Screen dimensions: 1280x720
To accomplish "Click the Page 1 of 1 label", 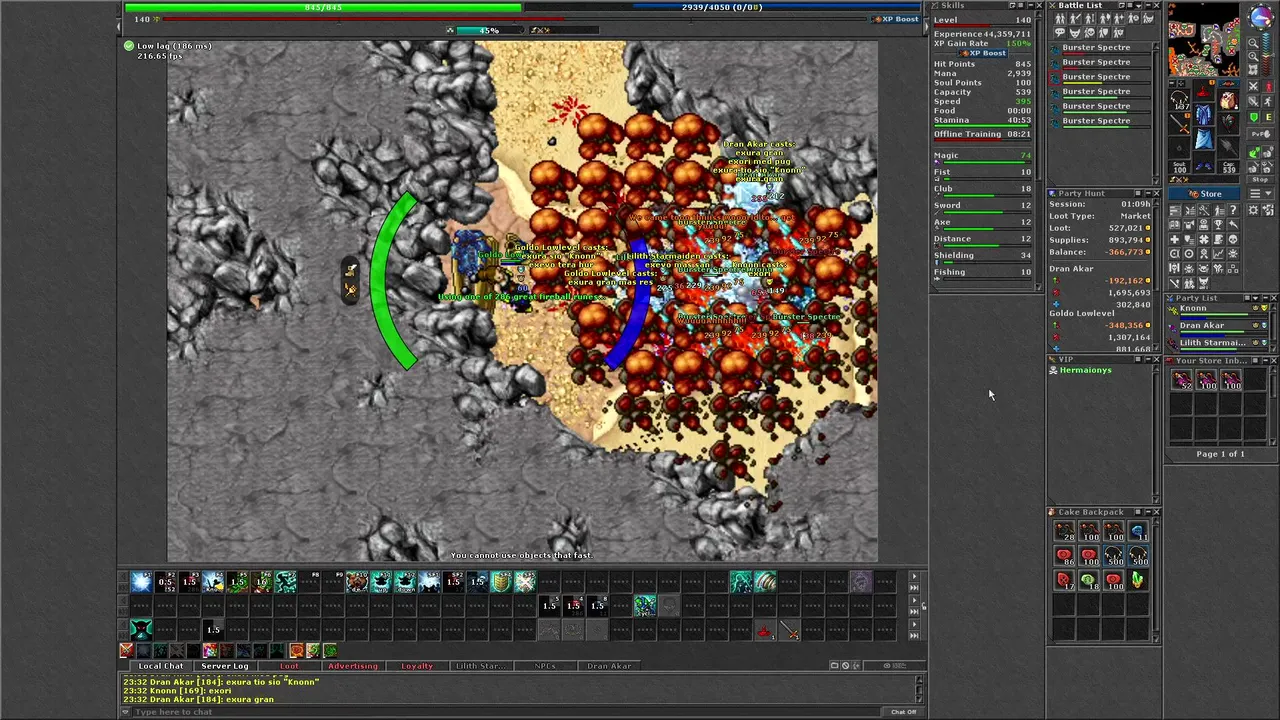I will [1220, 454].
